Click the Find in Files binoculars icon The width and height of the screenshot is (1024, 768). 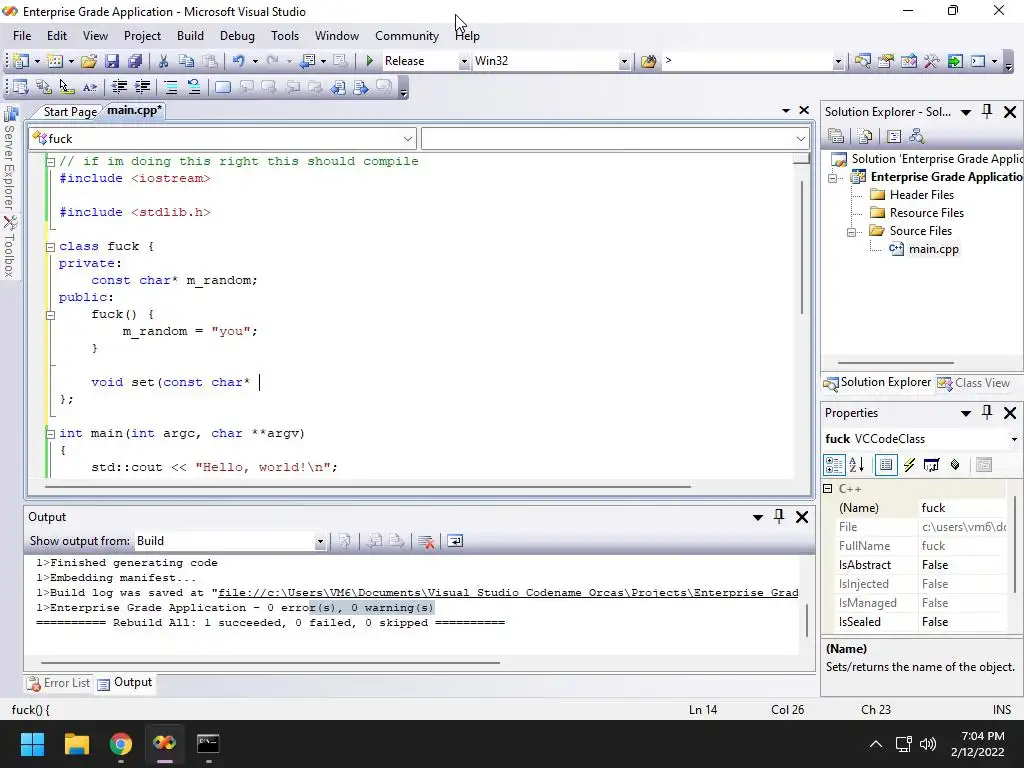click(x=648, y=61)
